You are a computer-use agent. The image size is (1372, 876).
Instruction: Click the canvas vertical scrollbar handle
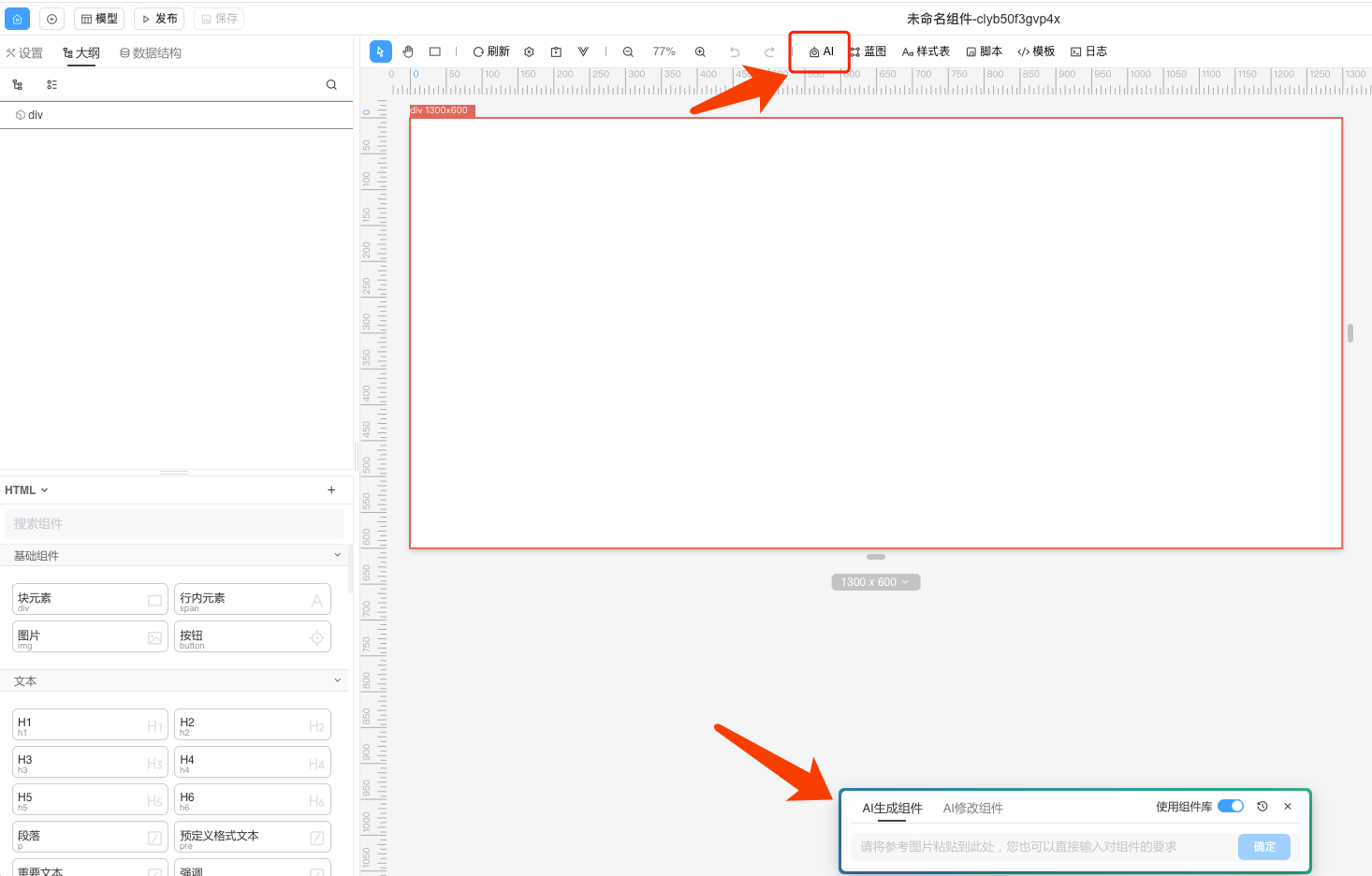pyautogui.click(x=1350, y=333)
